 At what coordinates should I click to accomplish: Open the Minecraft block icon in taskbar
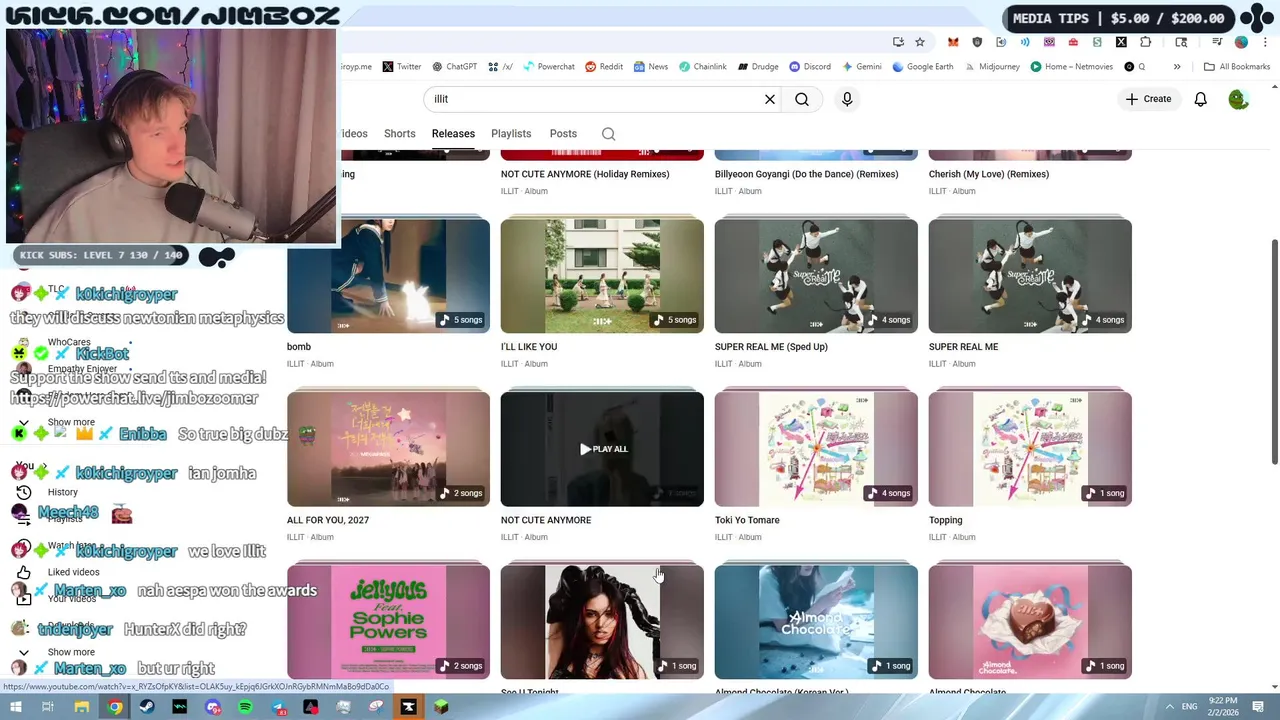tap(441, 707)
